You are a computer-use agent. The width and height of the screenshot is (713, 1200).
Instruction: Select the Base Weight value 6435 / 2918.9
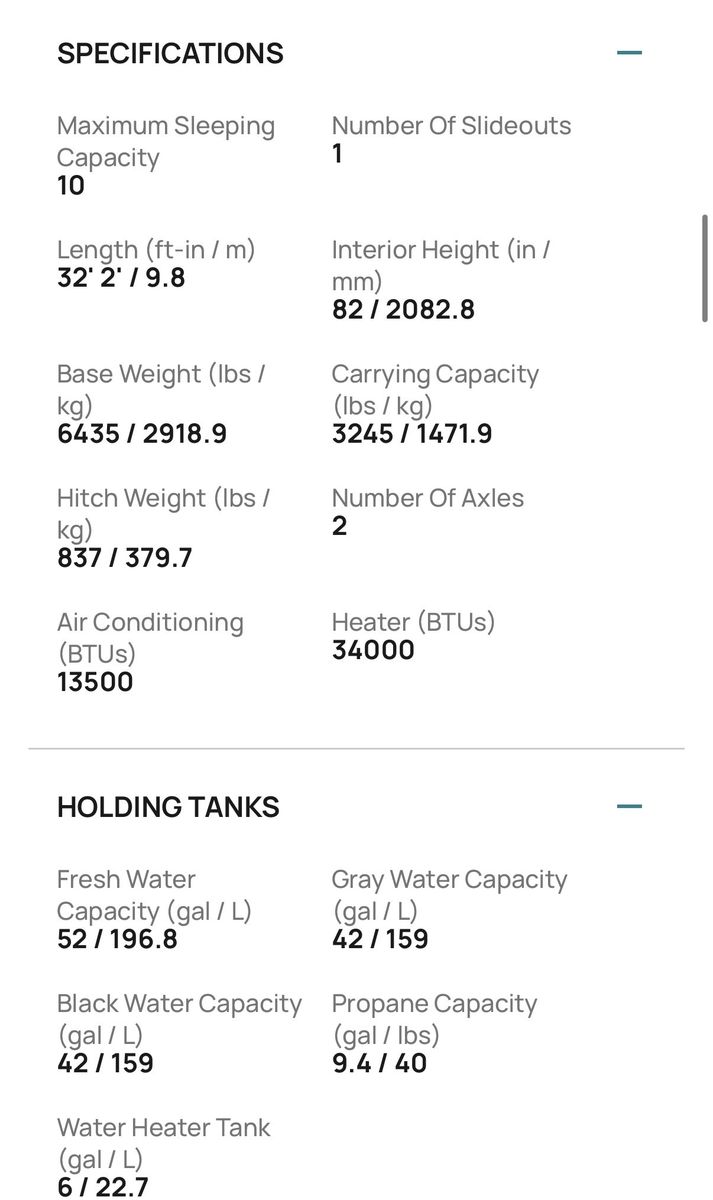[142, 434]
